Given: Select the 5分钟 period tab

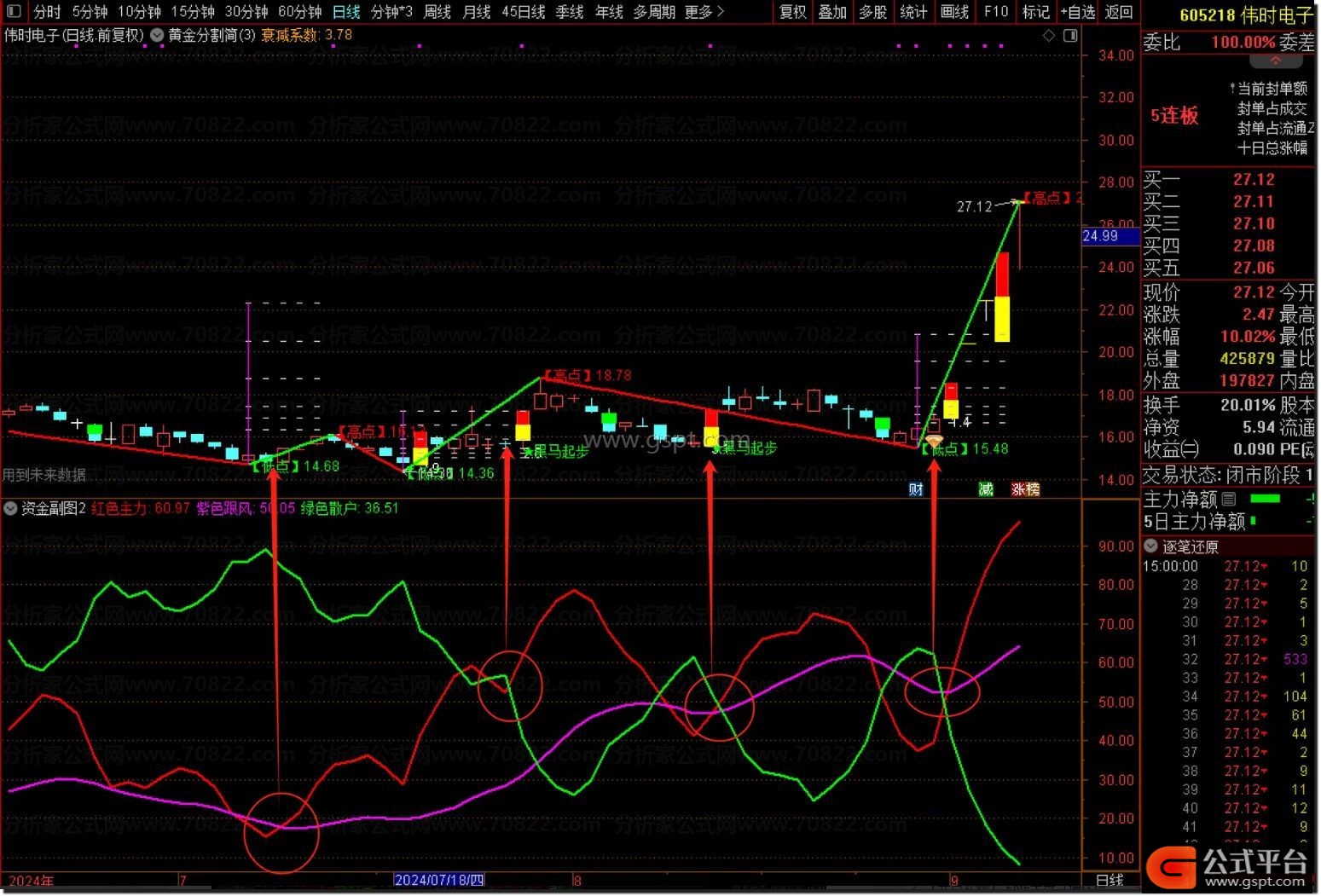Looking at the screenshot, I should click(90, 12).
